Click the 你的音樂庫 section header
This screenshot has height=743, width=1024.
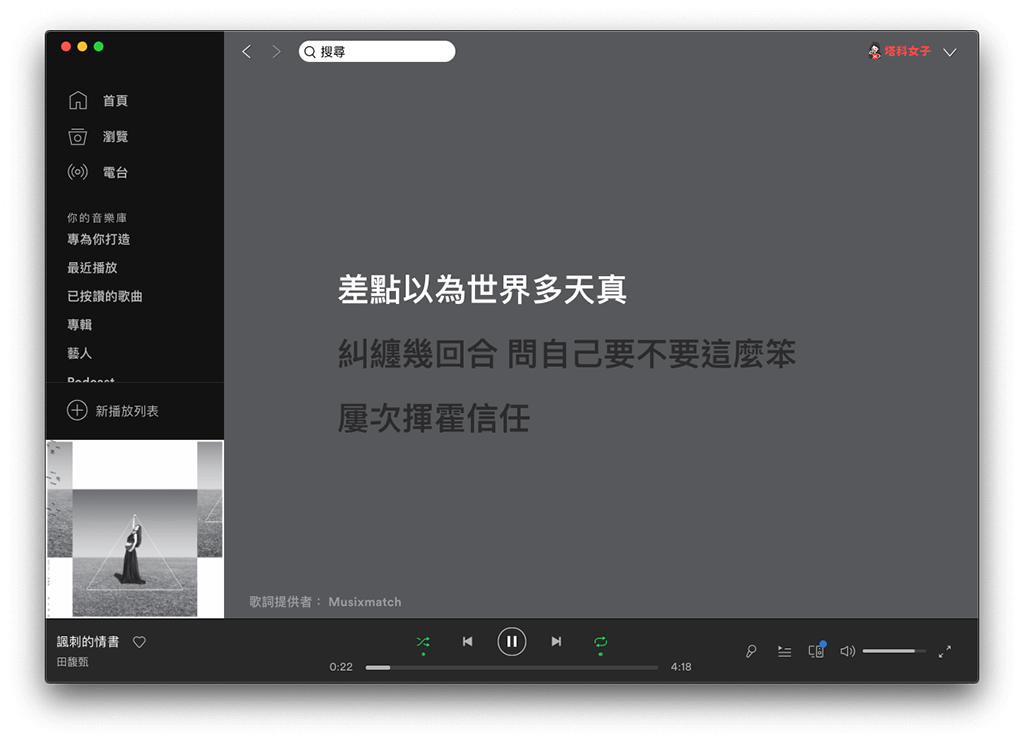coord(97,218)
